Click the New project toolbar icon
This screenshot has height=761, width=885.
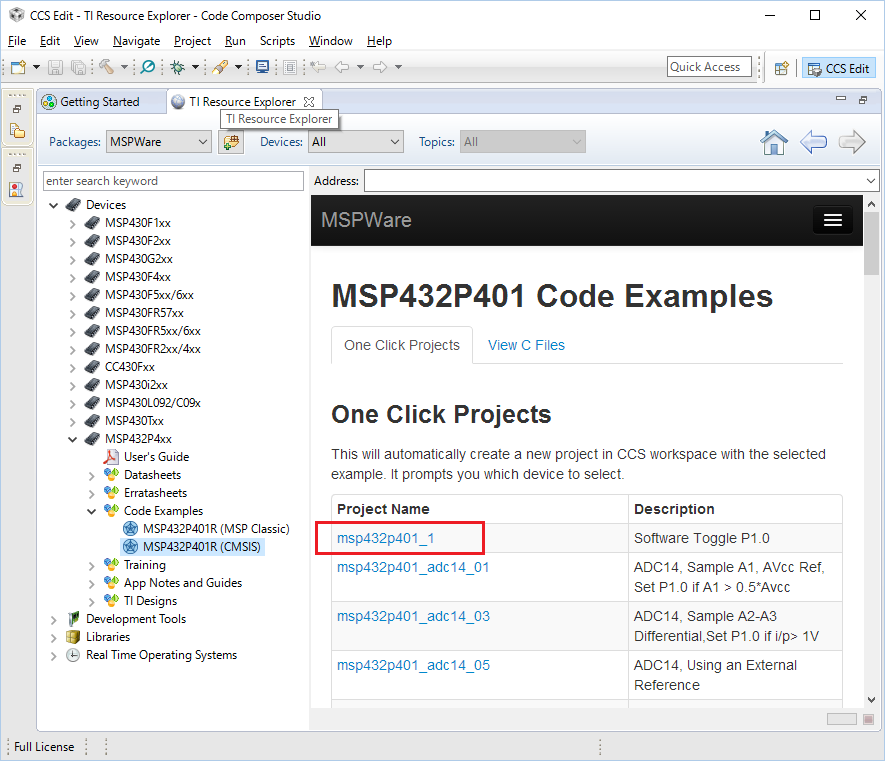coord(18,67)
